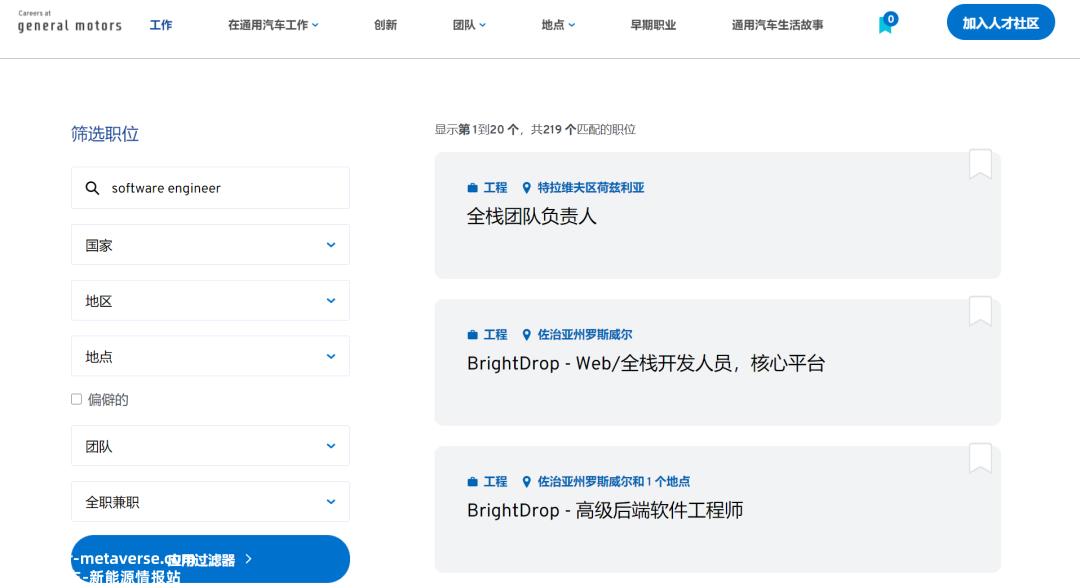This screenshot has width=1080, height=588.
Task: Click the briefcase icon on 全栈团队负责人 card
Action: click(472, 187)
